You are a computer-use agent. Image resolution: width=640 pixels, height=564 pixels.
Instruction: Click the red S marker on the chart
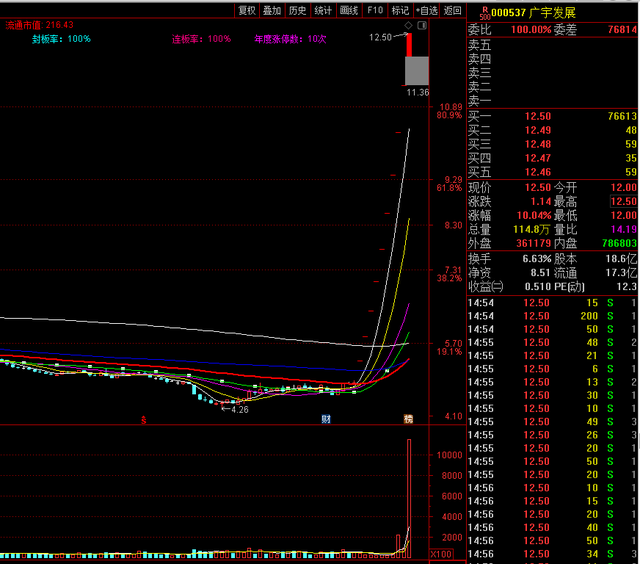tap(144, 420)
